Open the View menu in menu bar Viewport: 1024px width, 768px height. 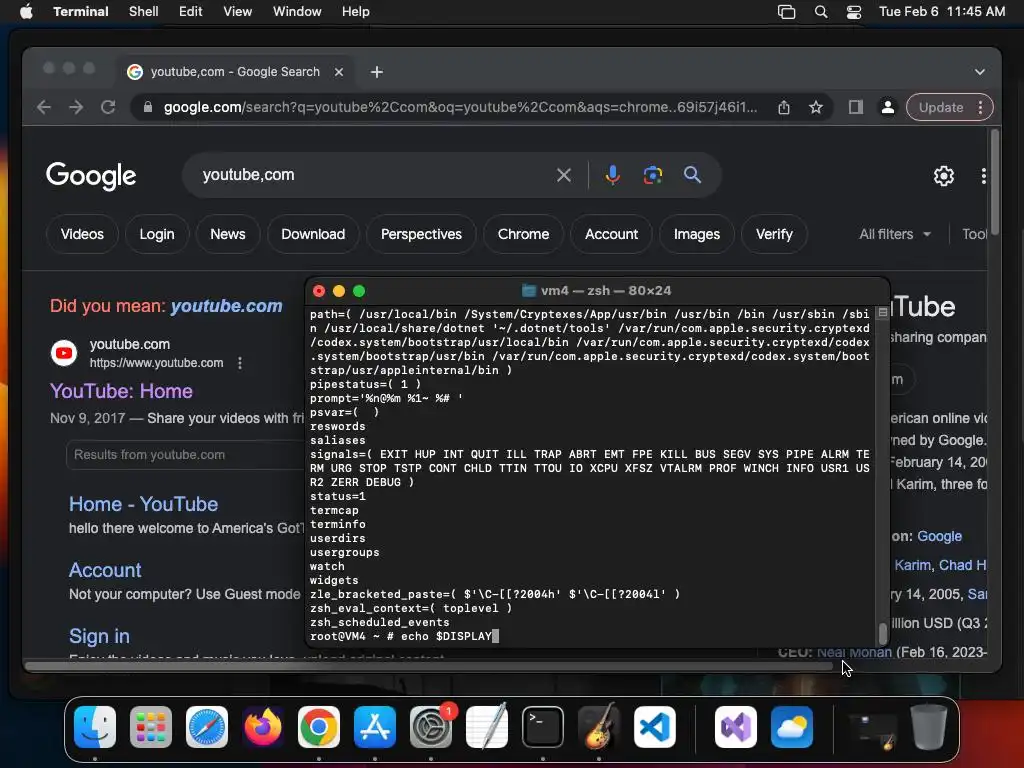(x=237, y=12)
